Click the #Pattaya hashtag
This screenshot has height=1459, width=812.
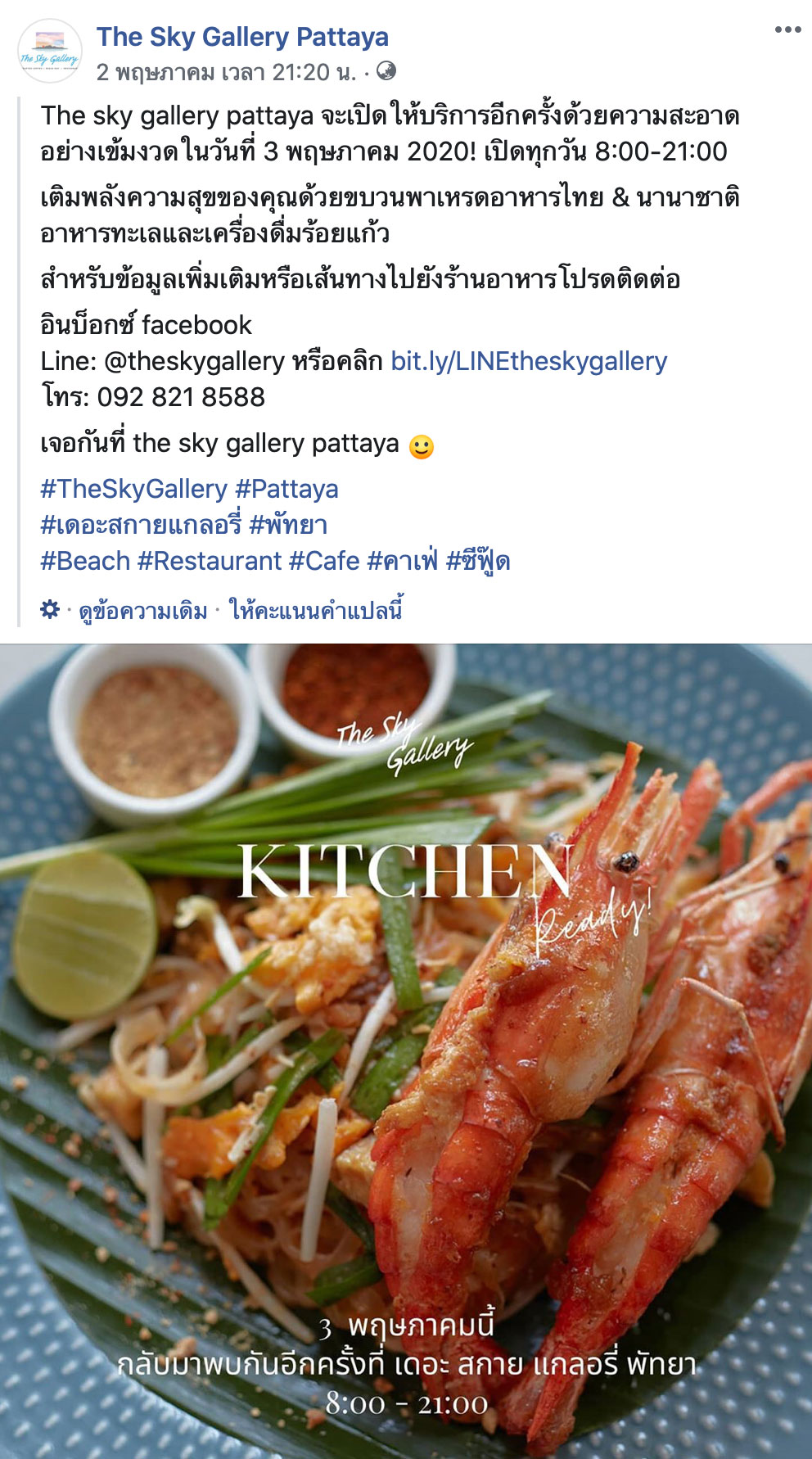[286, 489]
